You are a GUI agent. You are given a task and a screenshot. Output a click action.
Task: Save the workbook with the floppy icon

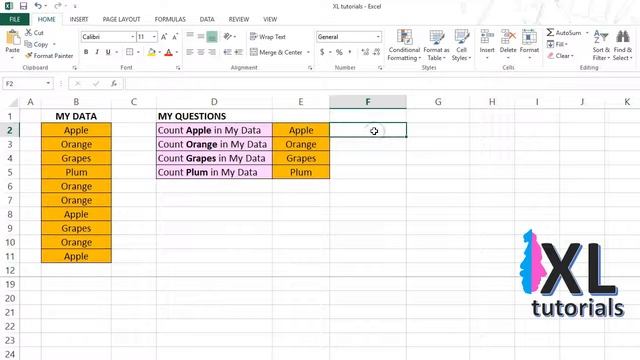point(23,6)
